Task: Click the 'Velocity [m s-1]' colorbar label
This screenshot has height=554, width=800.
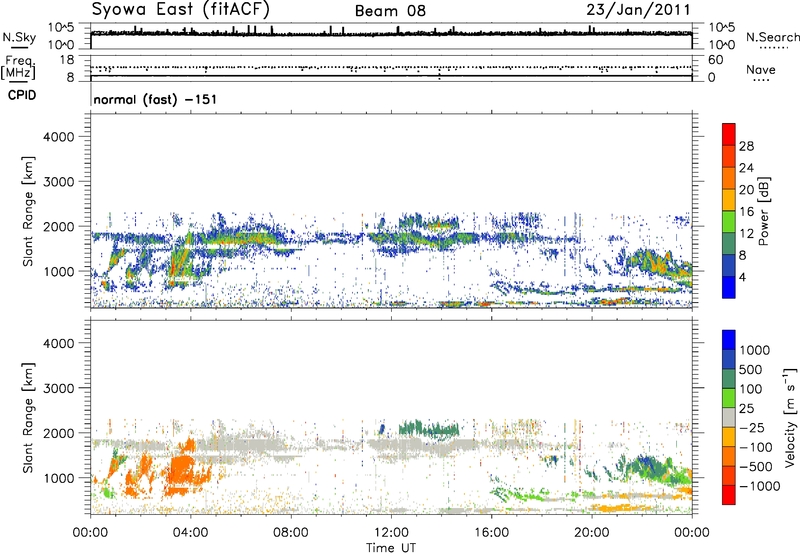Action: click(790, 417)
